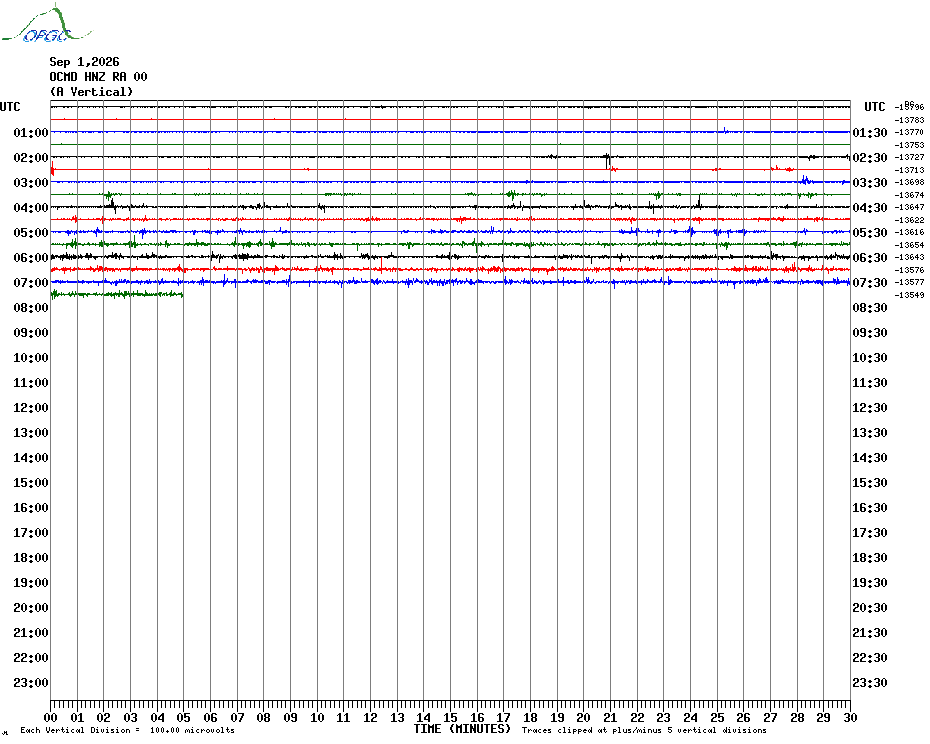Click the OCMD HNZ RA 00 station label

pyautogui.click(x=98, y=77)
